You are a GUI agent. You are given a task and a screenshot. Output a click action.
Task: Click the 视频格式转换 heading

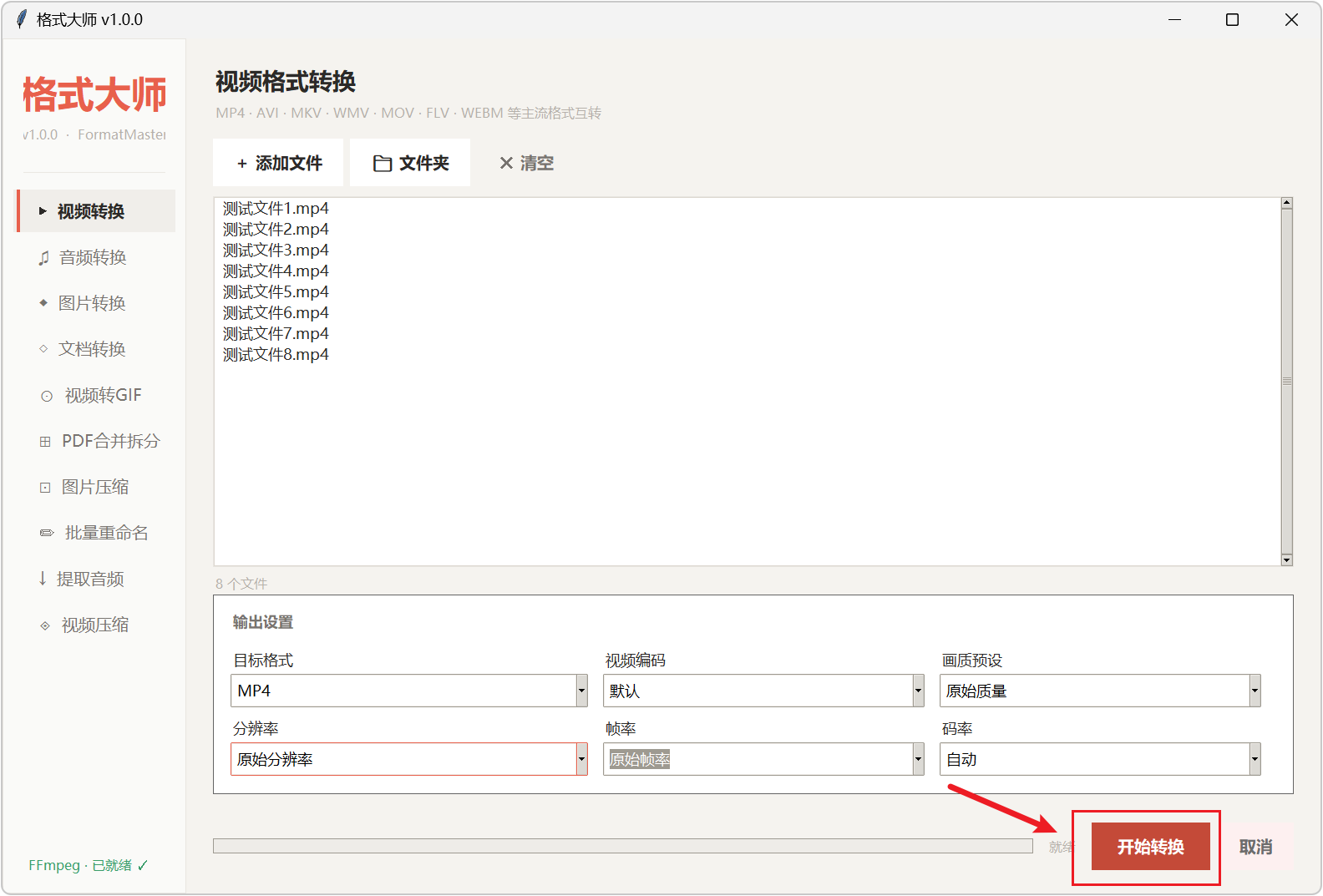[286, 82]
